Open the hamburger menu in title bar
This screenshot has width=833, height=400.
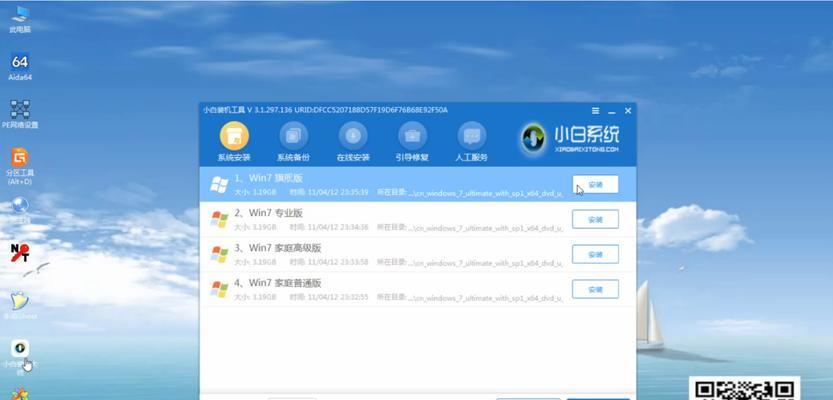[x=596, y=110]
